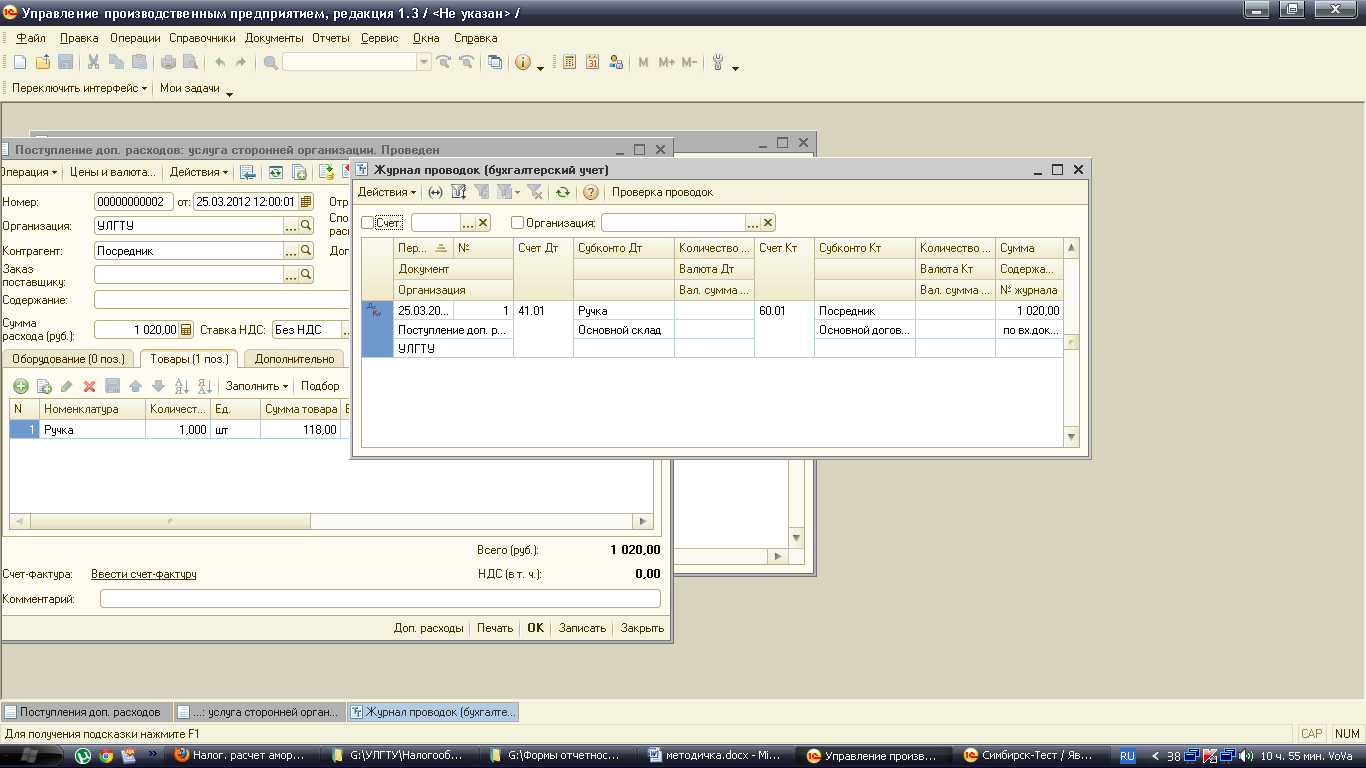
Task: Open the Документы menu
Action: 274,38
